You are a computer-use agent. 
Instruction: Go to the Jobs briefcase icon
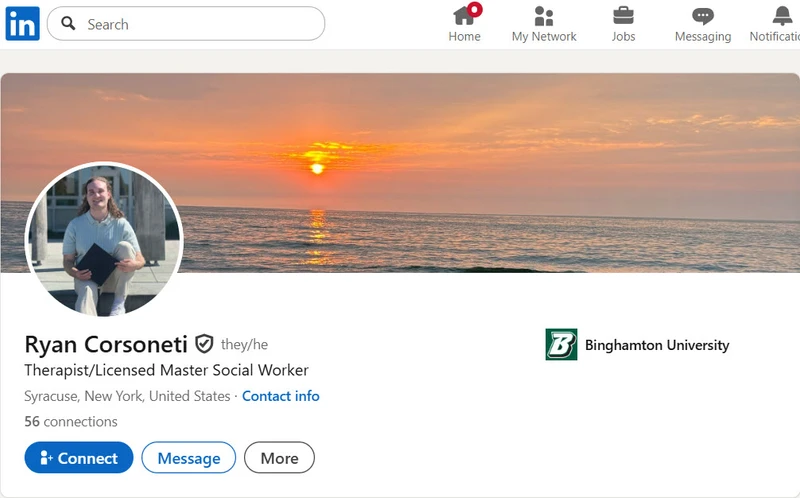coord(623,16)
